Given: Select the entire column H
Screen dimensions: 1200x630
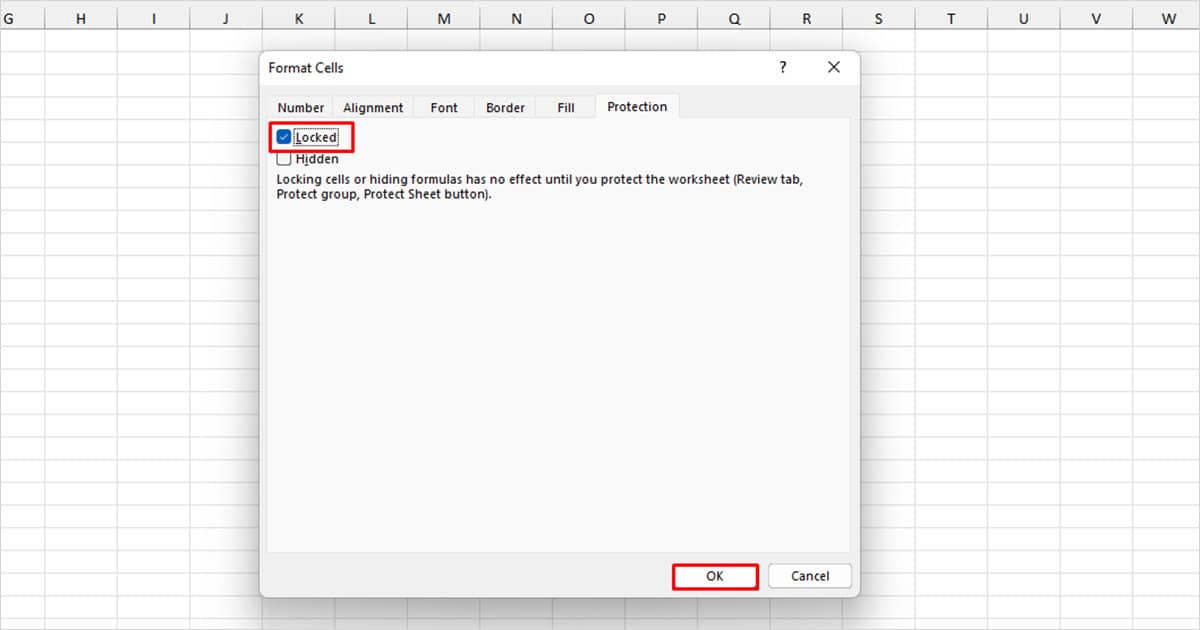Looking at the screenshot, I should (80, 17).
